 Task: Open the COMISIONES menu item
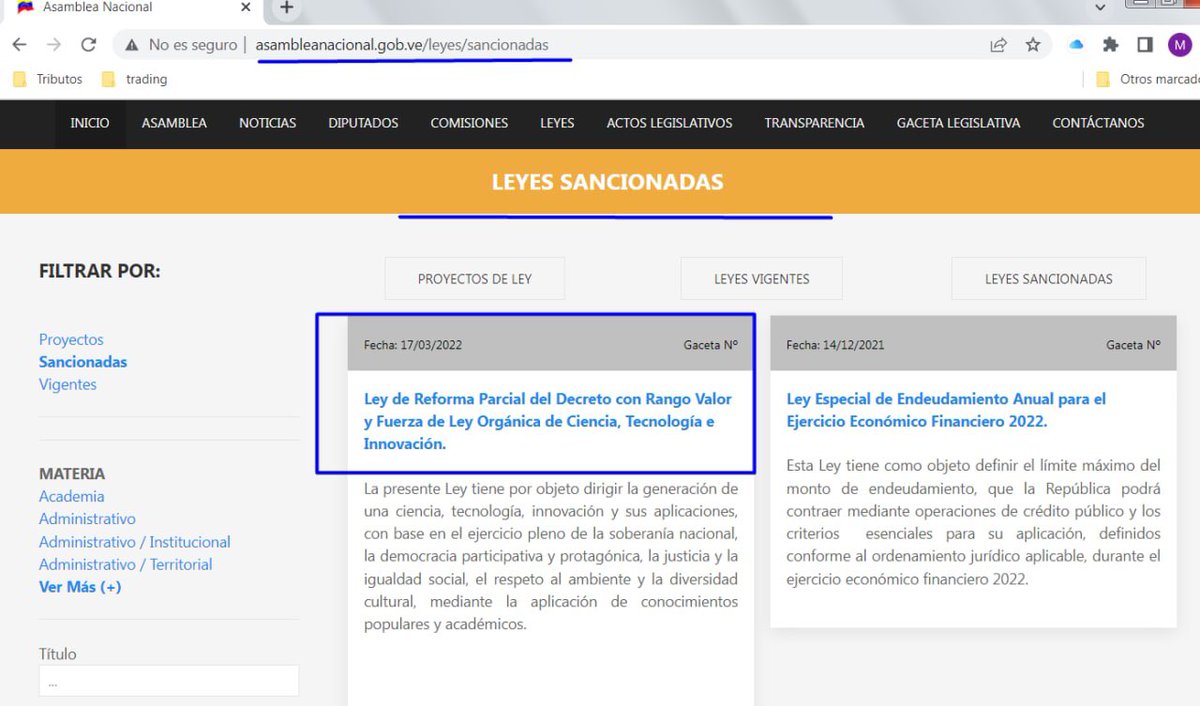coord(469,123)
